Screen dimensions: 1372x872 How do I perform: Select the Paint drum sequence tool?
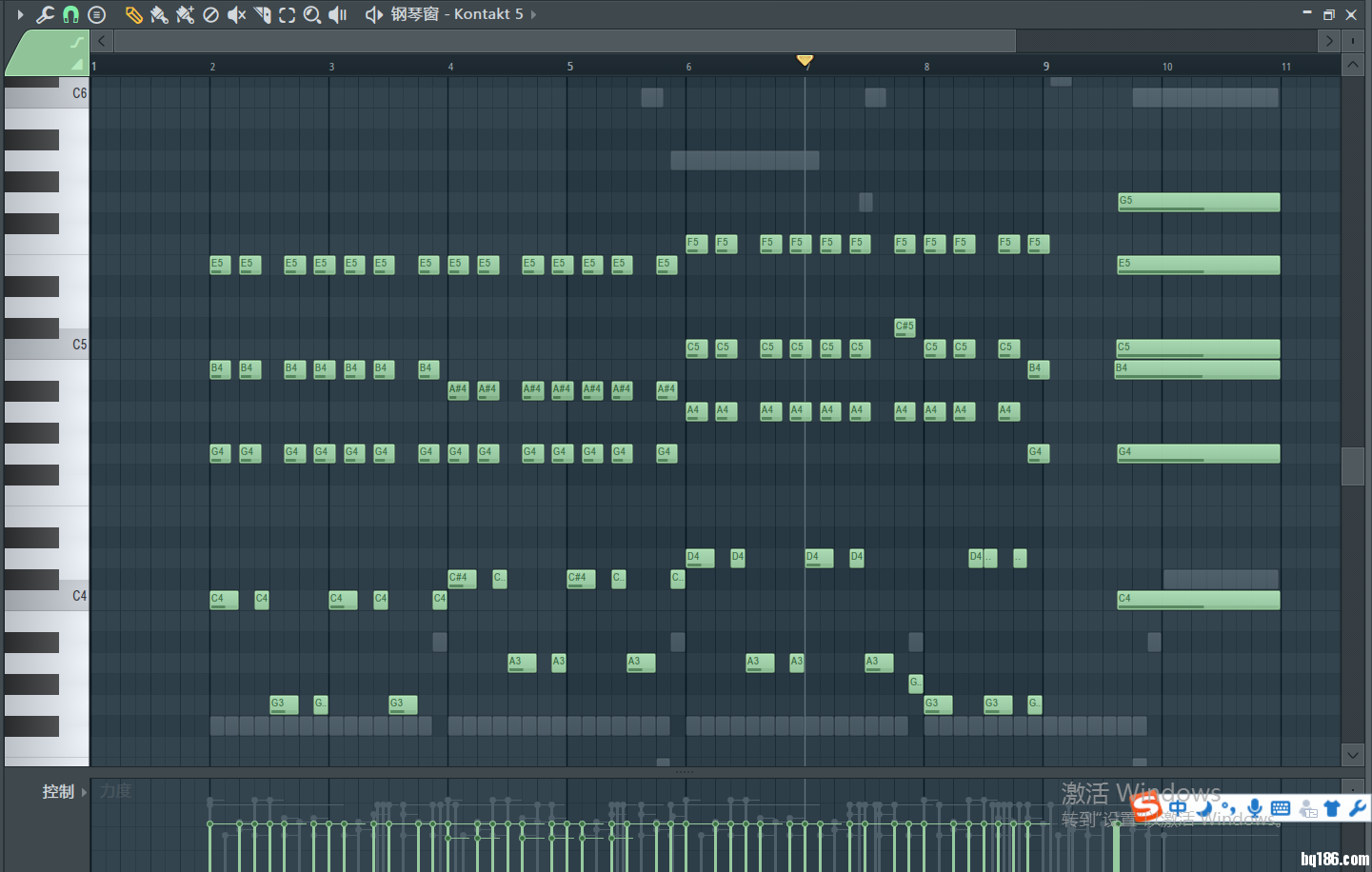point(185,14)
